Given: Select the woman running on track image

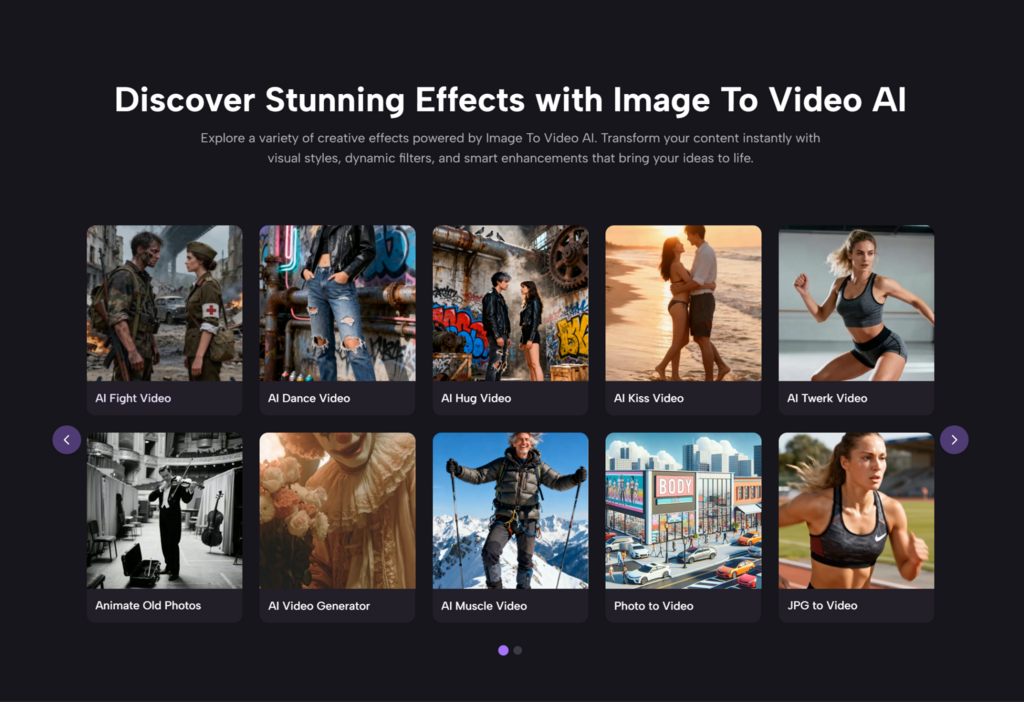Looking at the screenshot, I should (856, 510).
